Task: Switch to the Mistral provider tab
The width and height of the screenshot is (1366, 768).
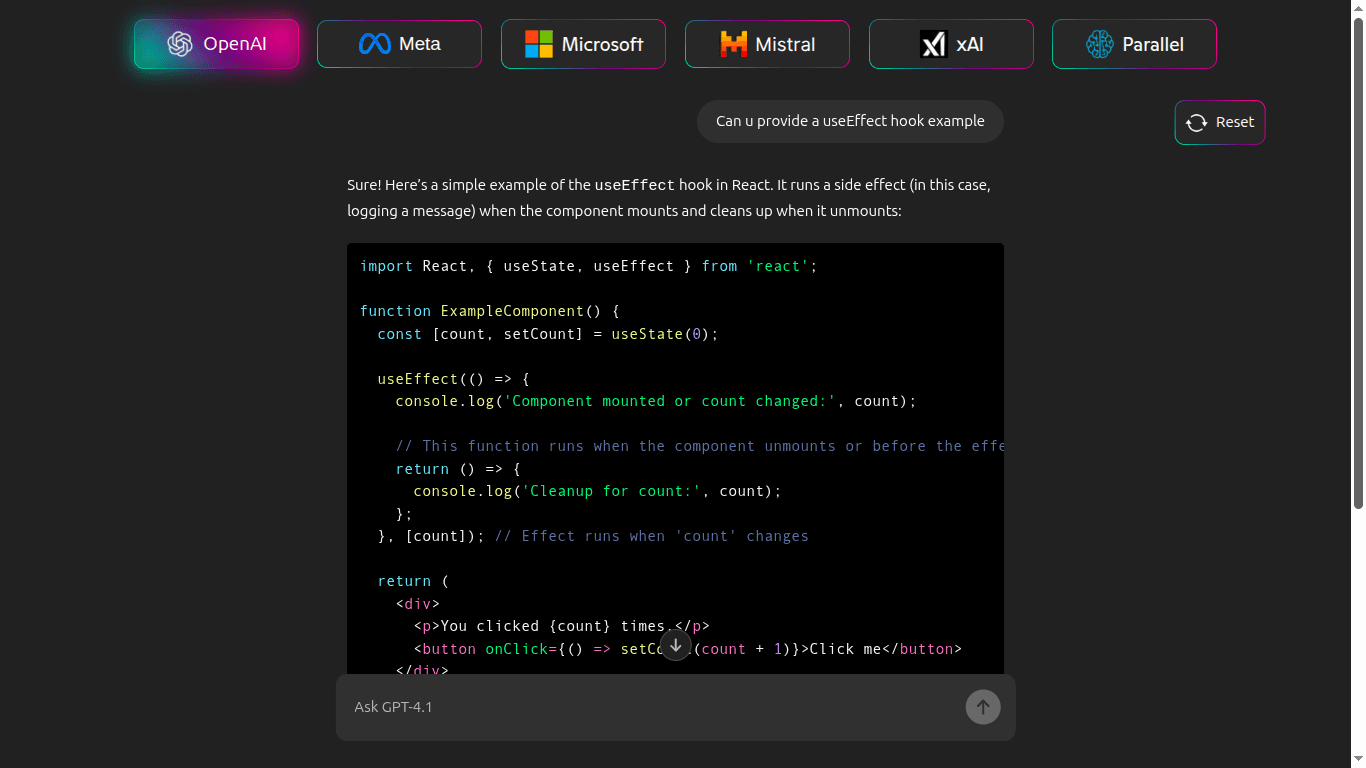Action: pyautogui.click(x=767, y=43)
